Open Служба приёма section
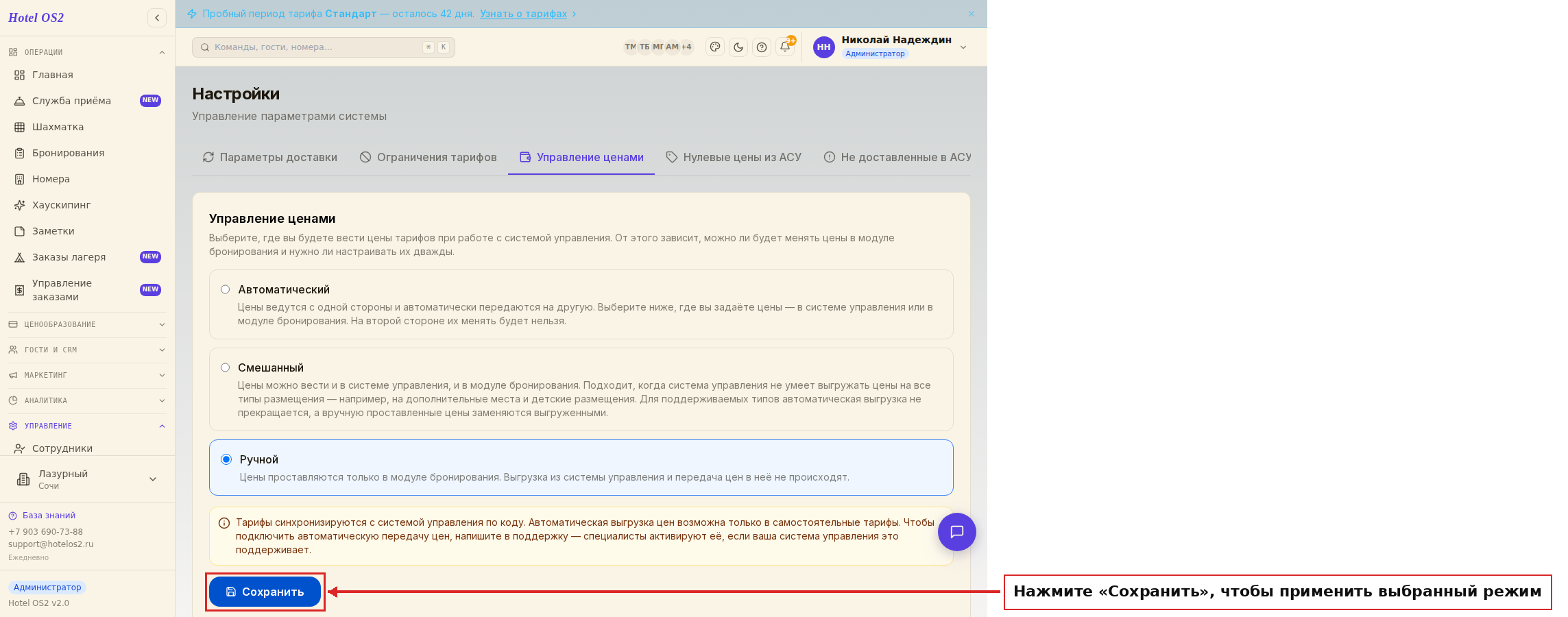 pyautogui.click(x=87, y=101)
